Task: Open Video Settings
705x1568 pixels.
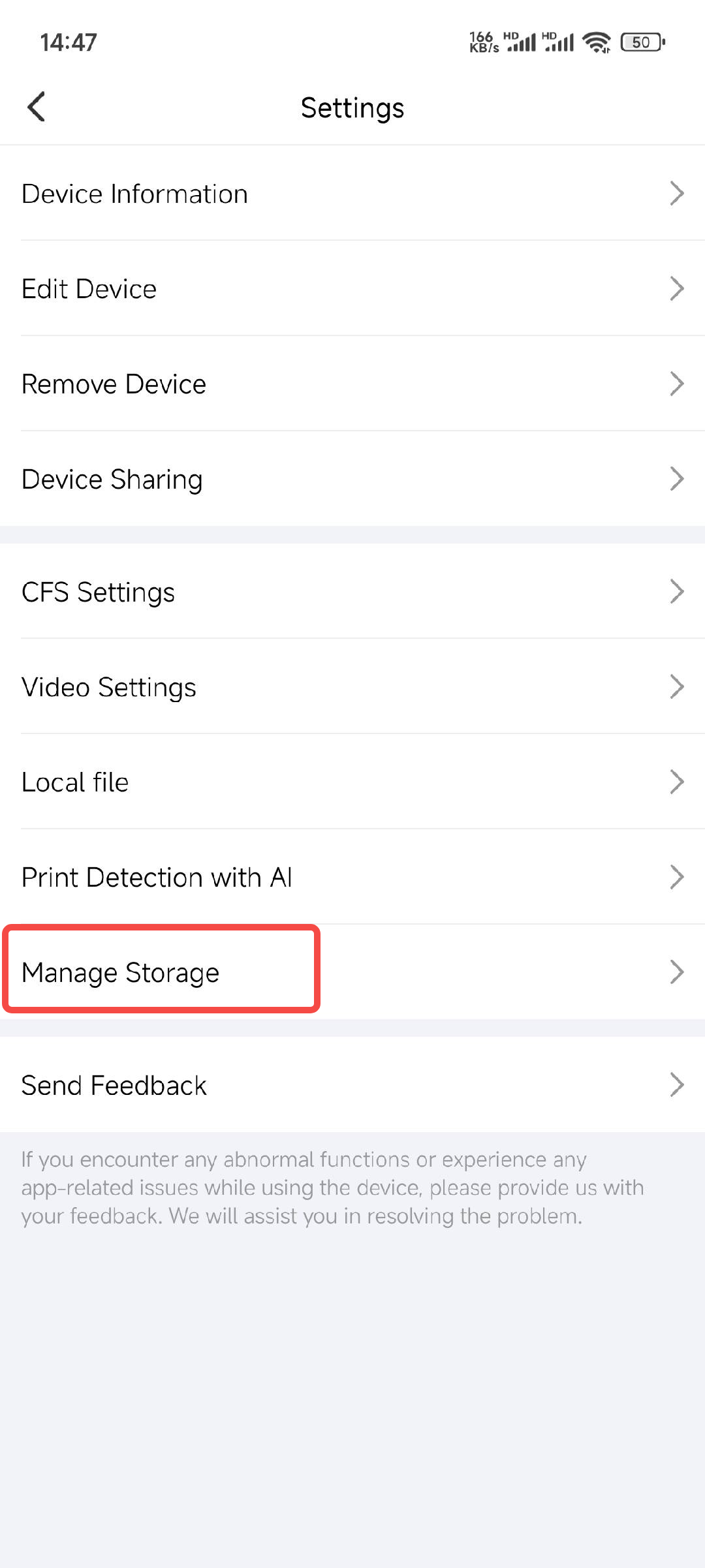Action: tap(109, 688)
